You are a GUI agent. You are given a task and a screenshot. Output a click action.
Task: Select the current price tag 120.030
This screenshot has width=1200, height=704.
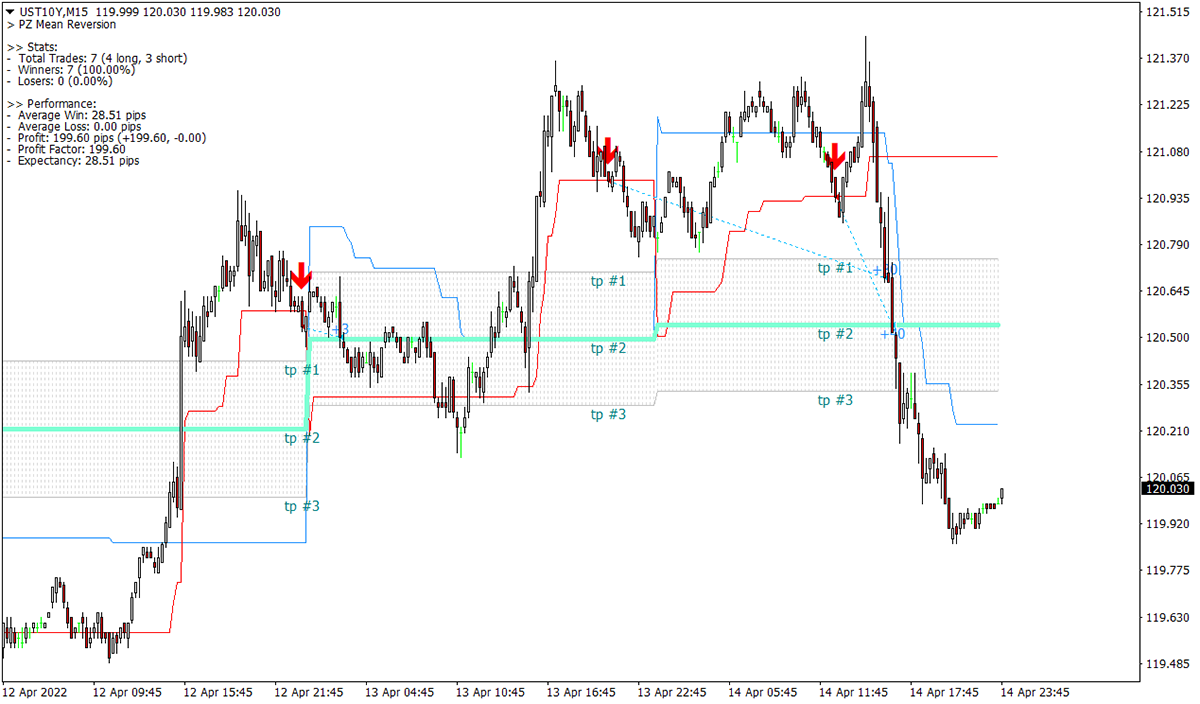point(1167,488)
